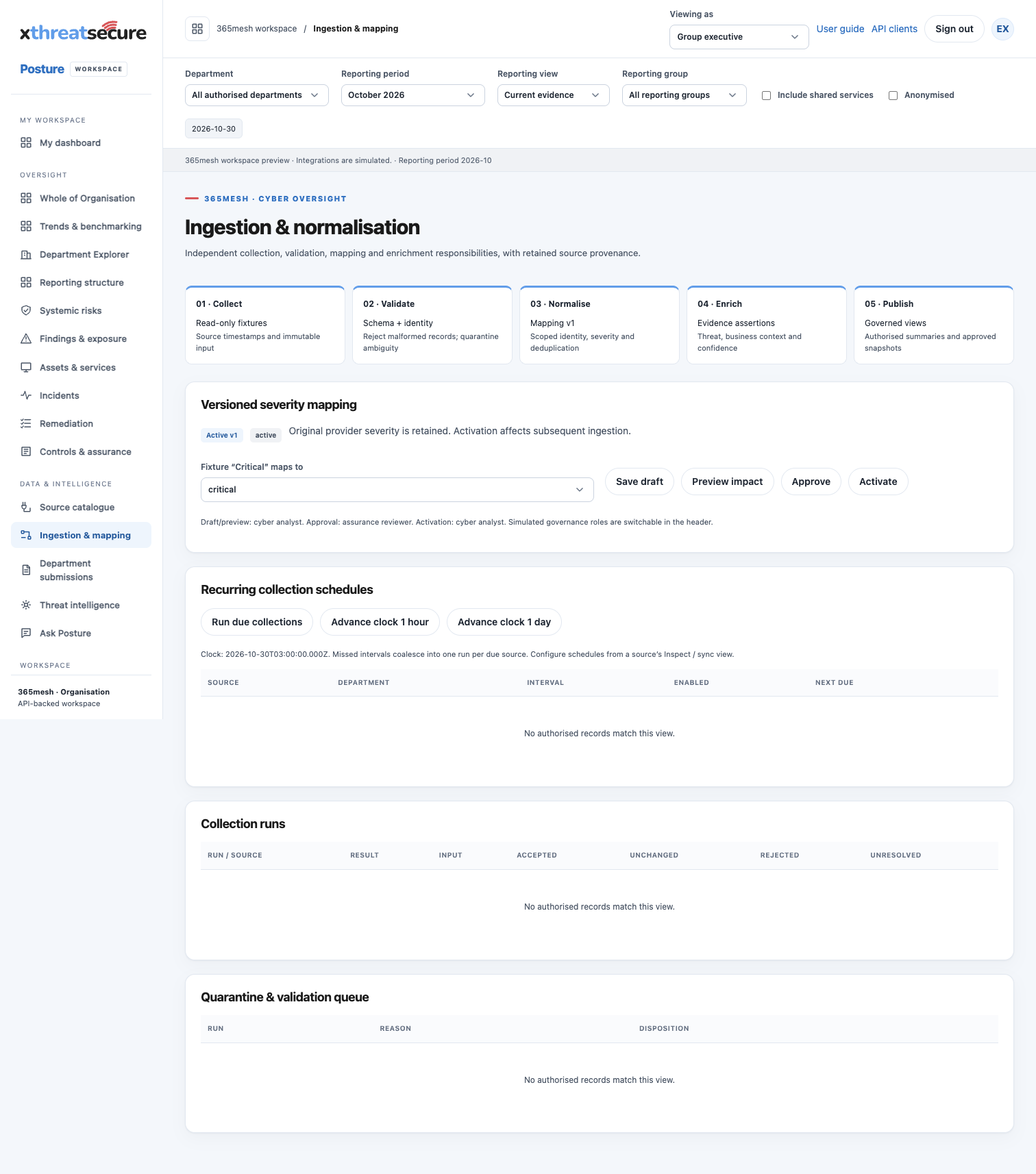The height and width of the screenshot is (1174, 1036).
Task: Click the My dashboard grid icon
Action: pos(26,142)
